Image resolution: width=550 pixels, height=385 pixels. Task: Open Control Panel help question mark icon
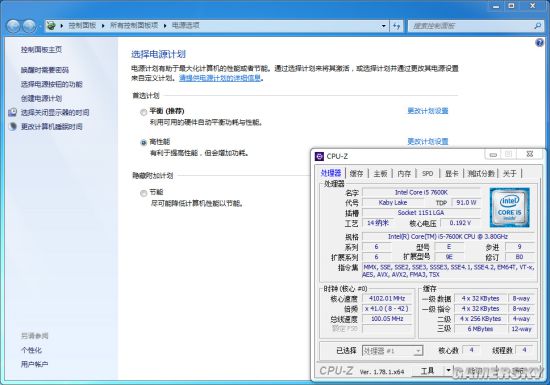(539, 43)
